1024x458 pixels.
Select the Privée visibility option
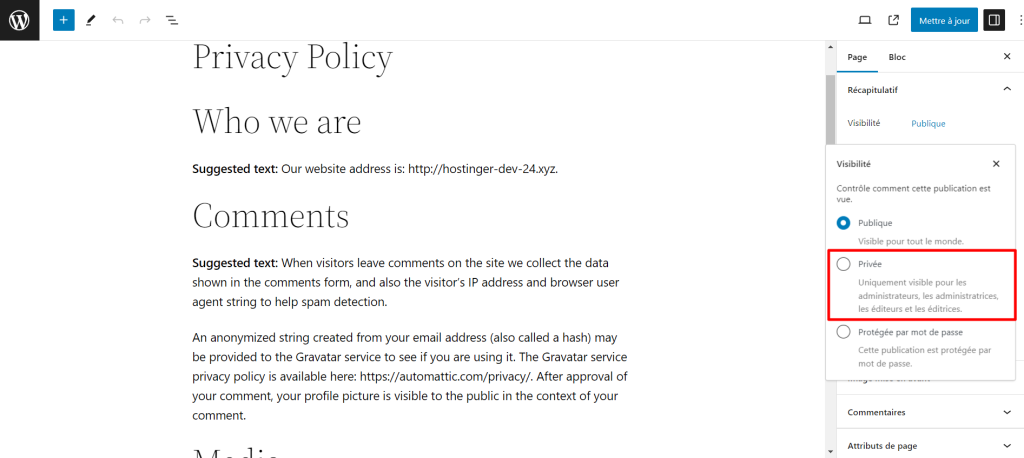[844, 264]
